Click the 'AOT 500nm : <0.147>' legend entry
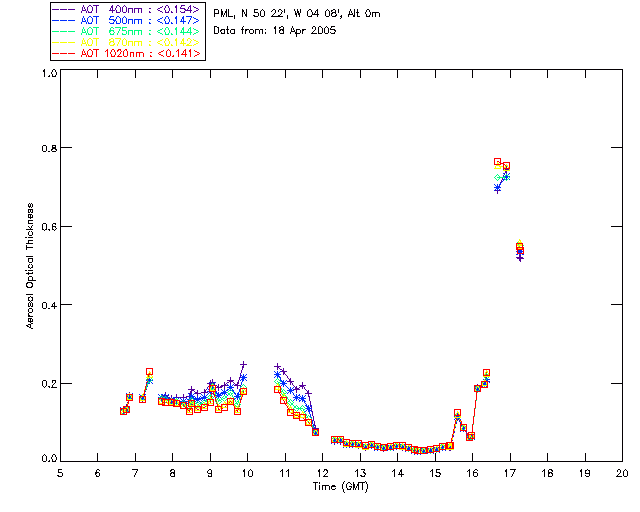The width and height of the screenshot is (640, 512). point(126,20)
